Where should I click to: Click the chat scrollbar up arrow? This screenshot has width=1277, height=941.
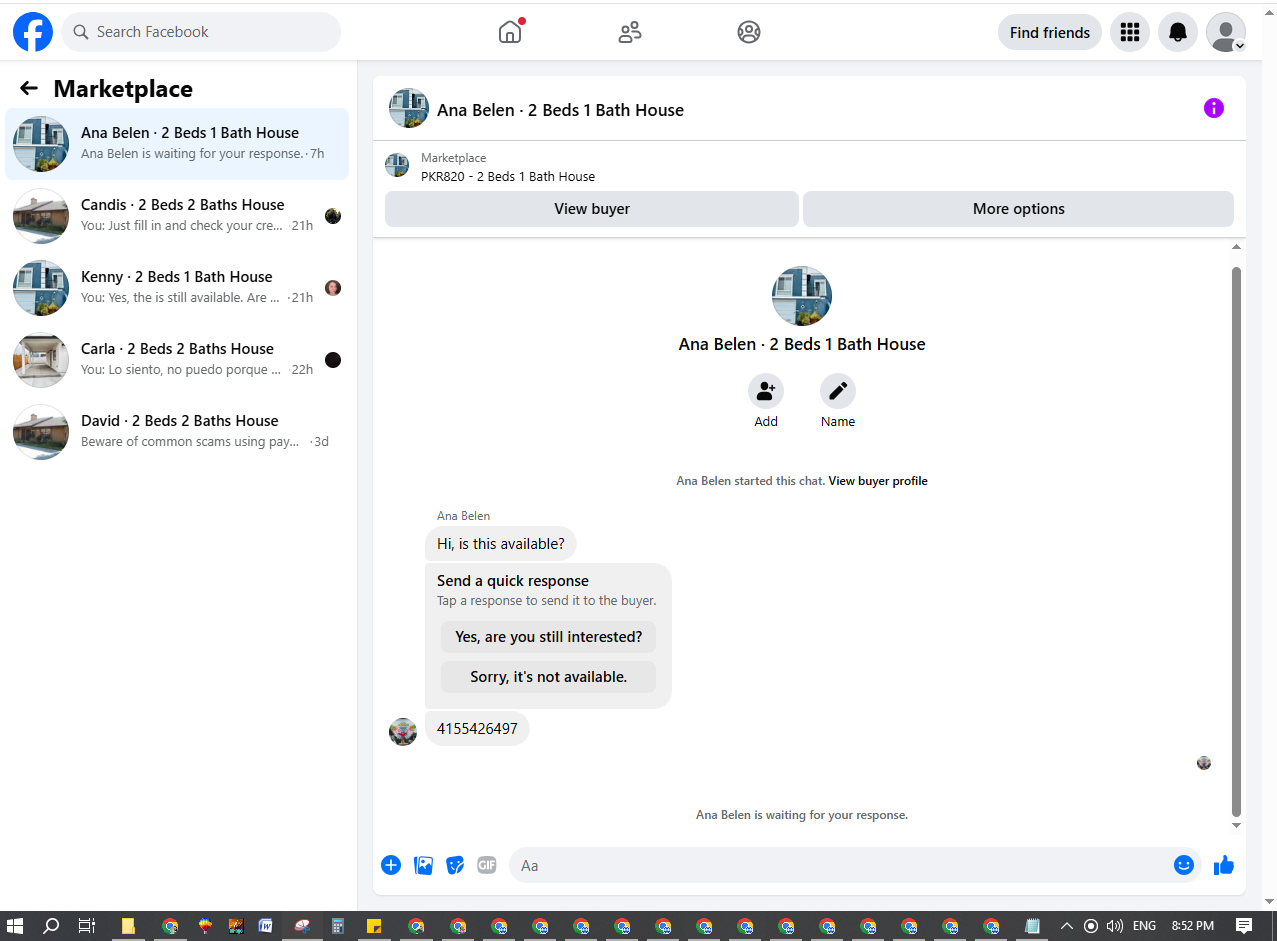click(x=1237, y=247)
